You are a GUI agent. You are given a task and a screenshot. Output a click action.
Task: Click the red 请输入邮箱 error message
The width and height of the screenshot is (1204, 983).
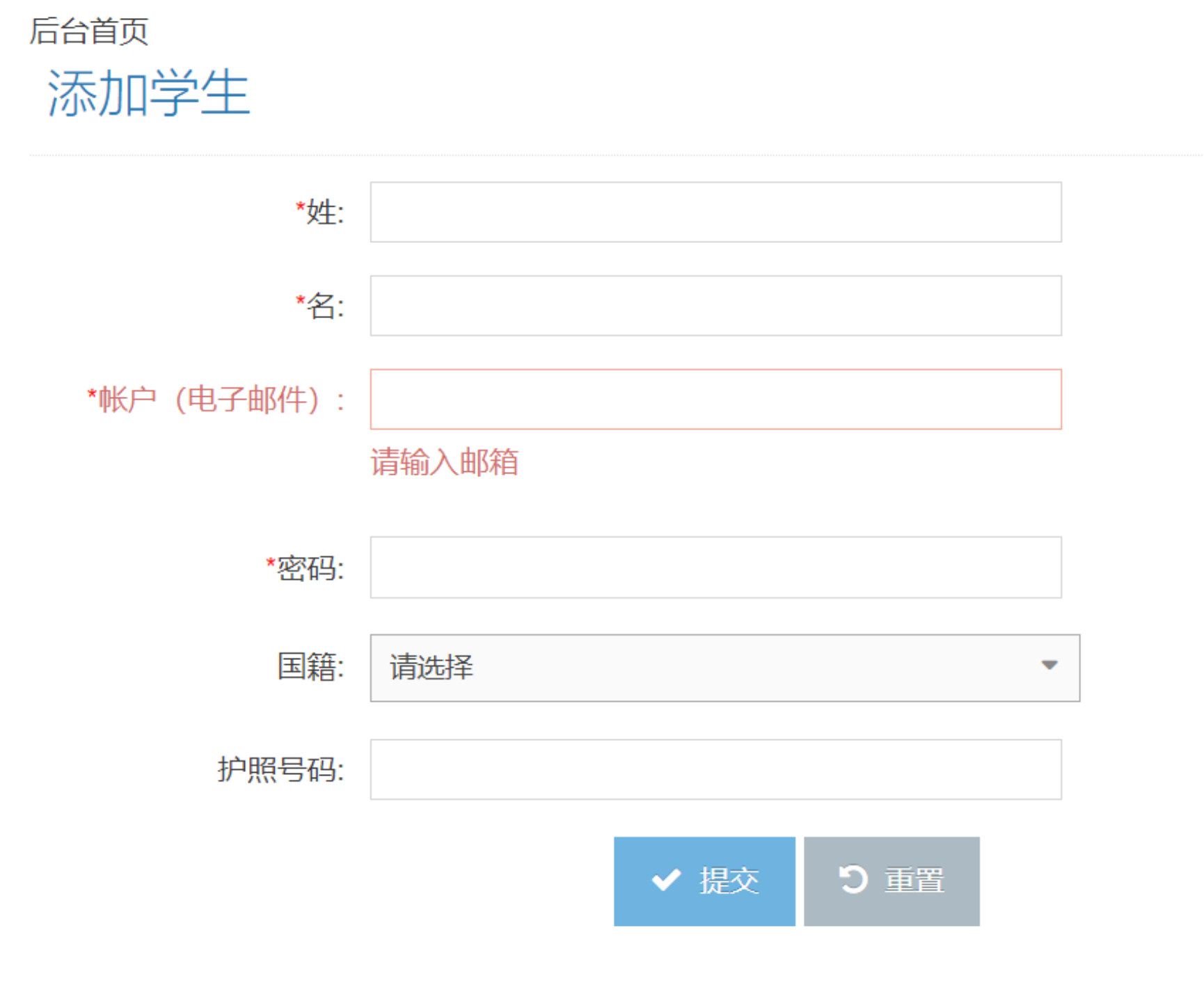click(444, 462)
